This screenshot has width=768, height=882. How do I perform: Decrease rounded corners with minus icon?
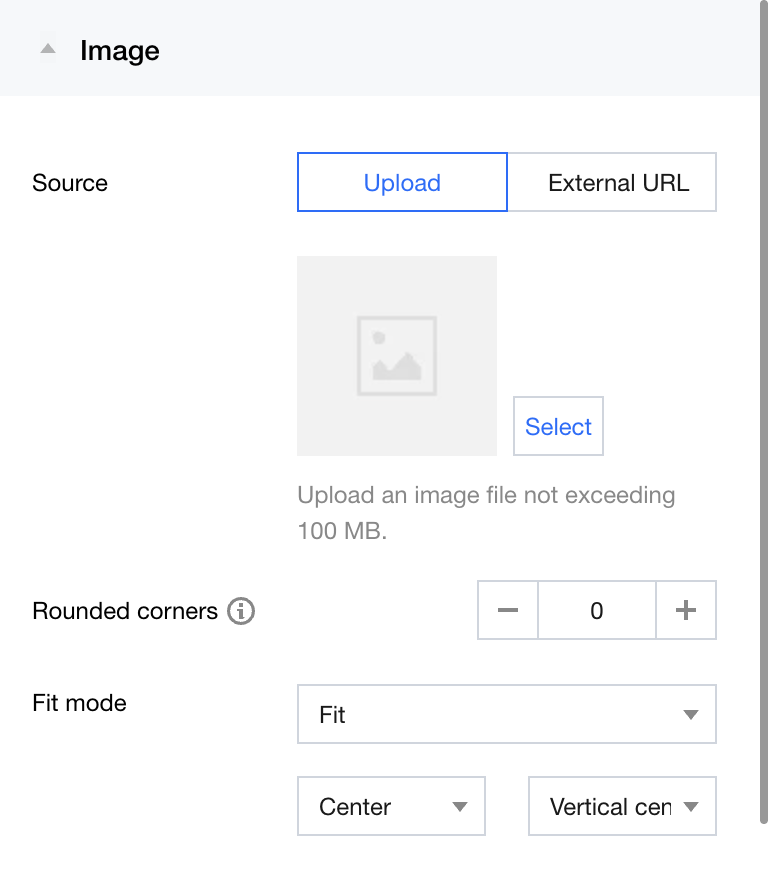(508, 610)
